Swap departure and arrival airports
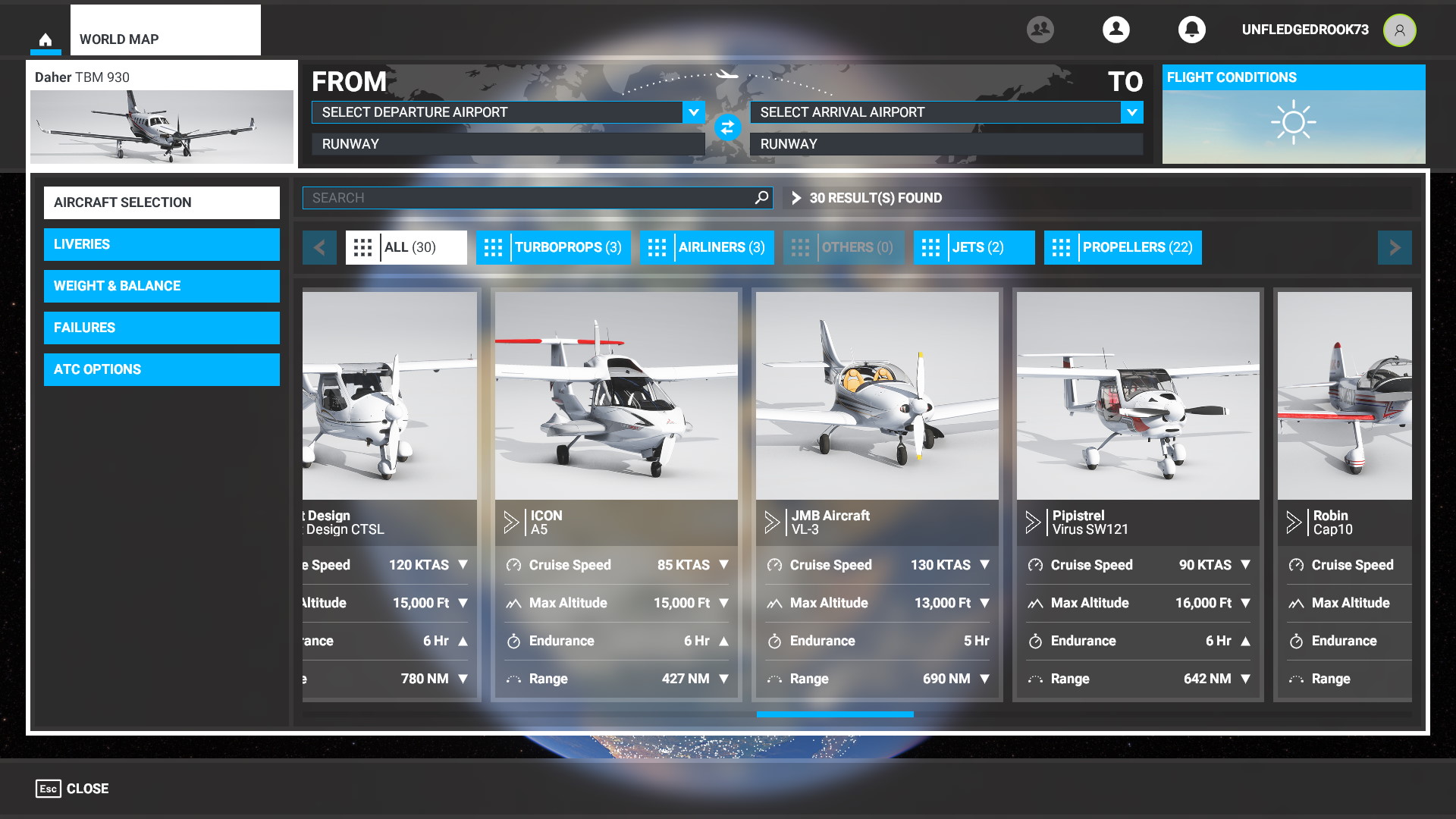 [727, 127]
